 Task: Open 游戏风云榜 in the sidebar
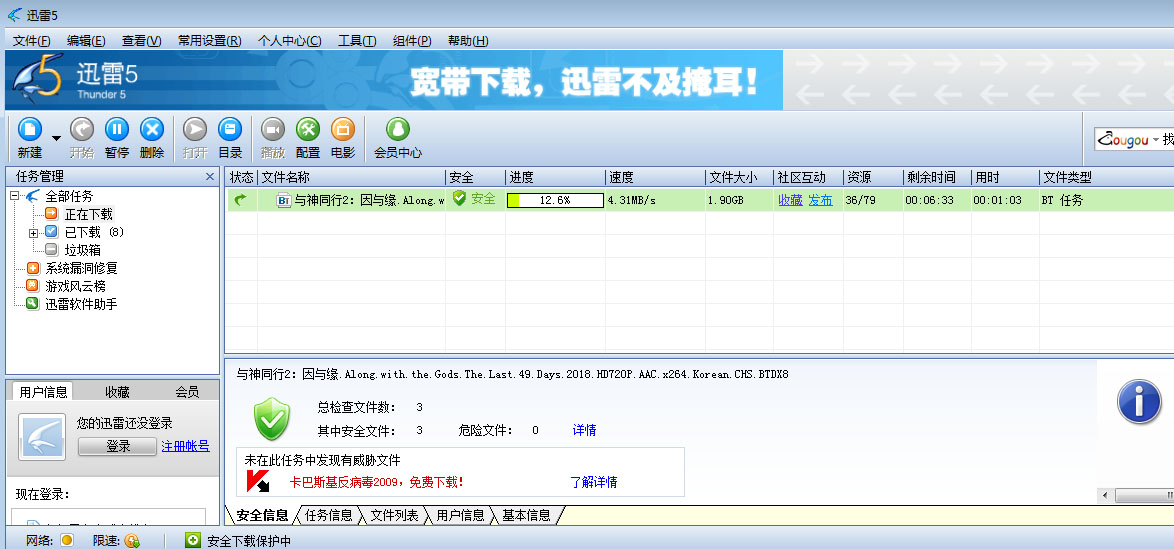75,286
